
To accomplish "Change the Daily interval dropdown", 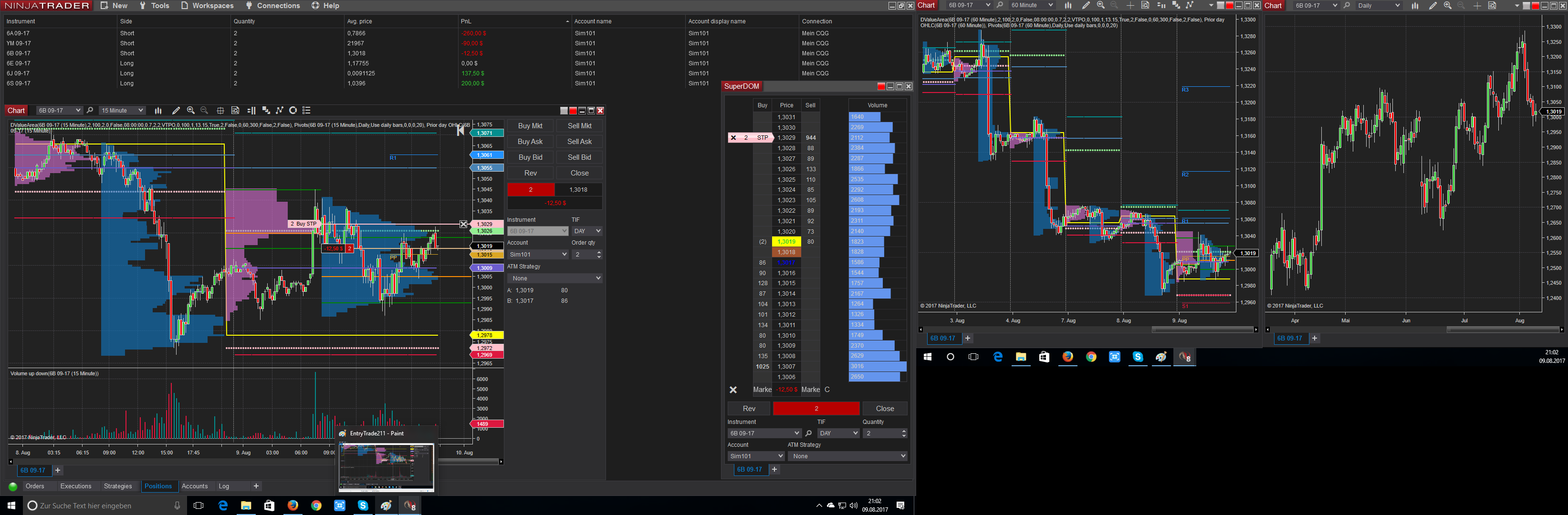I will click(1379, 5).
